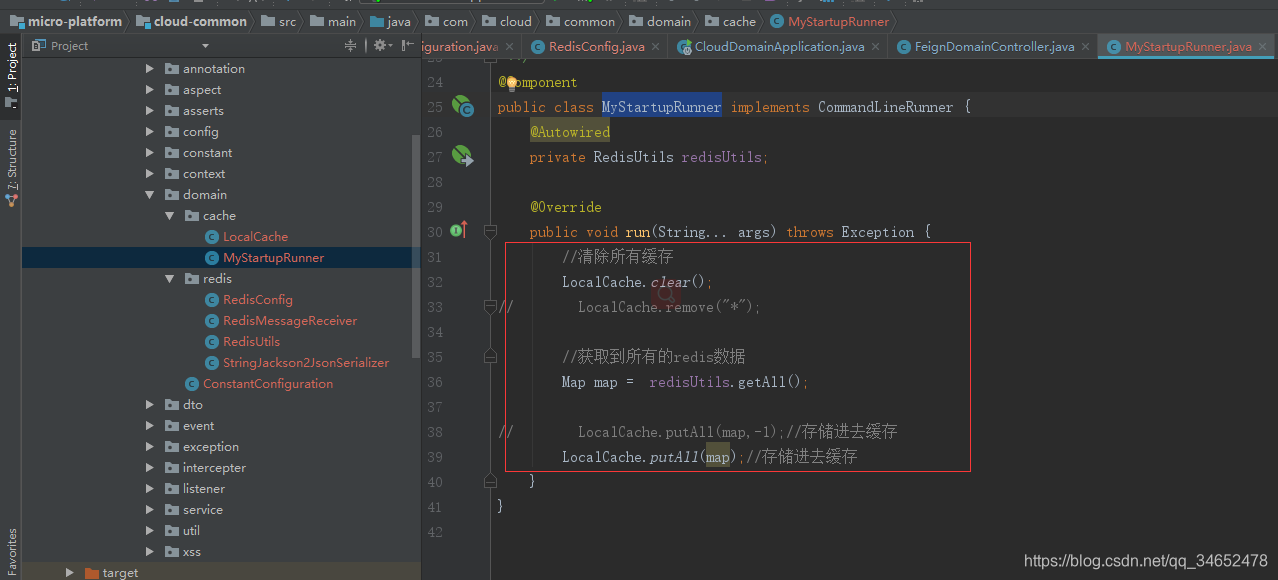1278x580 pixels.
Task: Collapse the run method with the line 30 fold marker
Action: coord(490,231)
